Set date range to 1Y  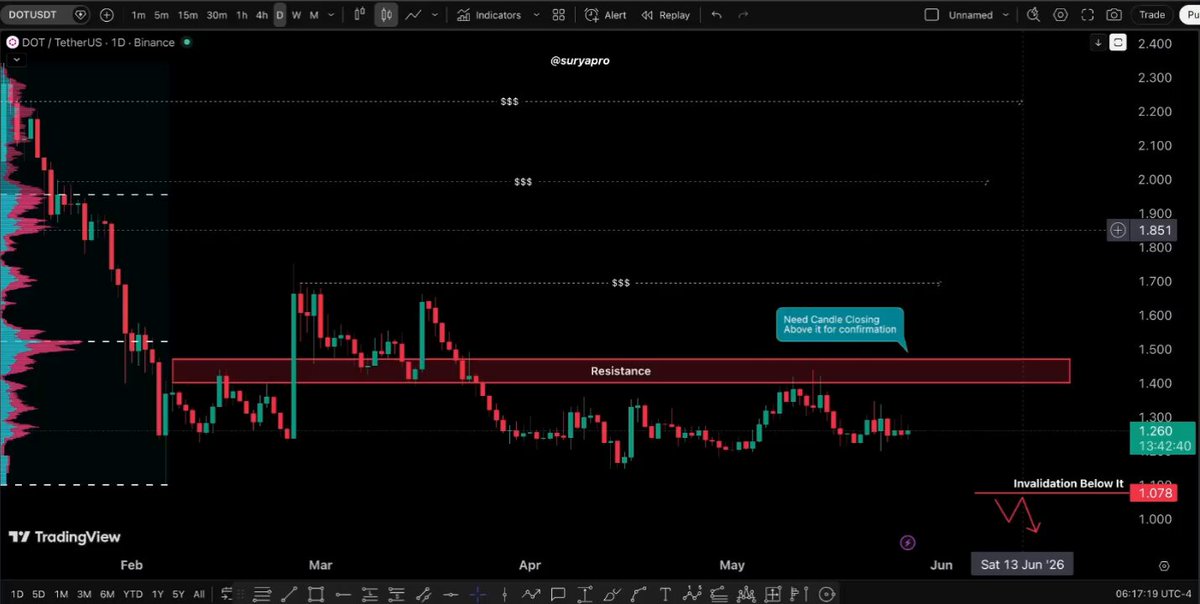point(158,593)
